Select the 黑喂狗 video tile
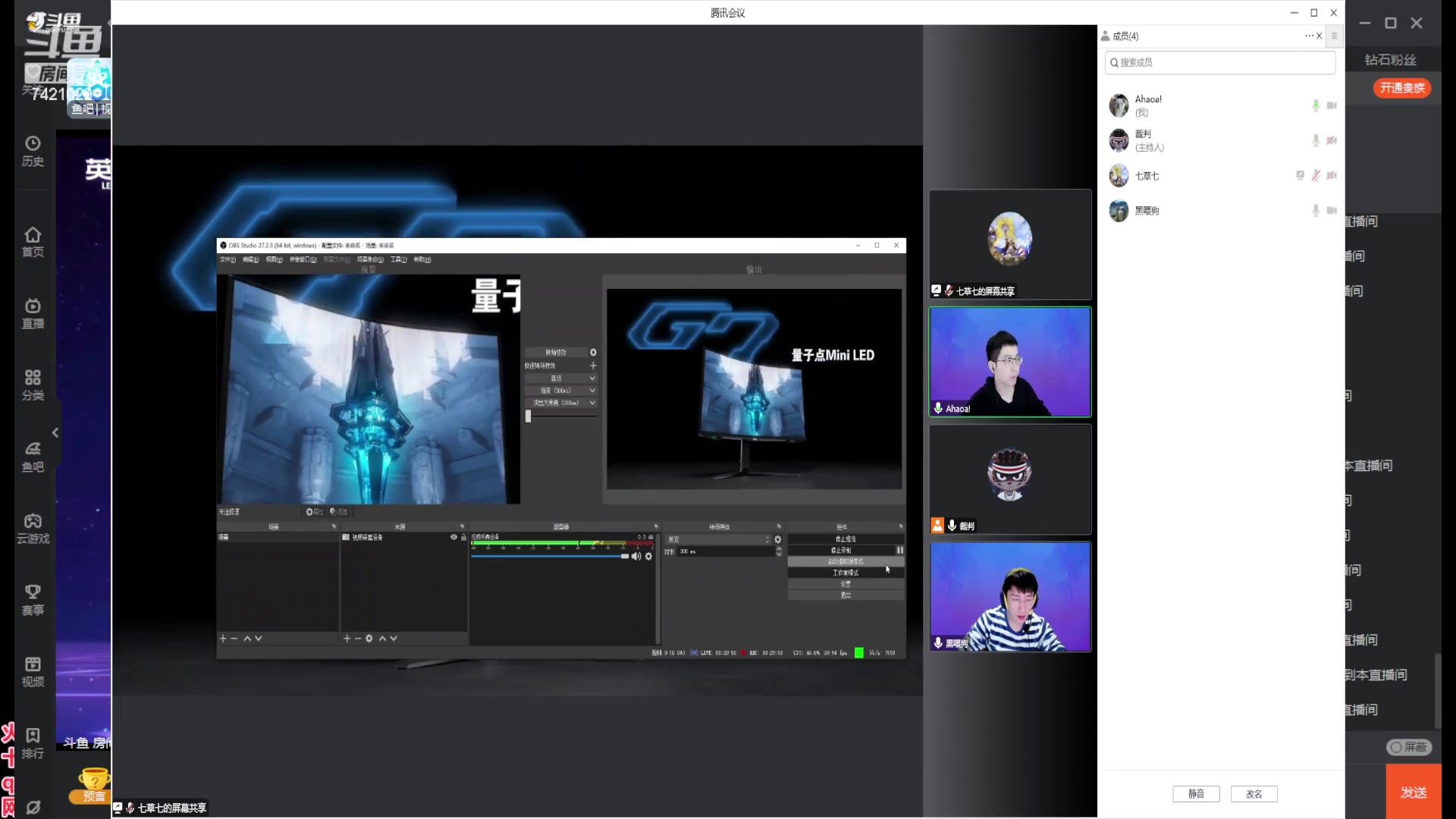The height and width of the screenshot is (819, 1456). pyautogui.click(x=1010, y=597)
